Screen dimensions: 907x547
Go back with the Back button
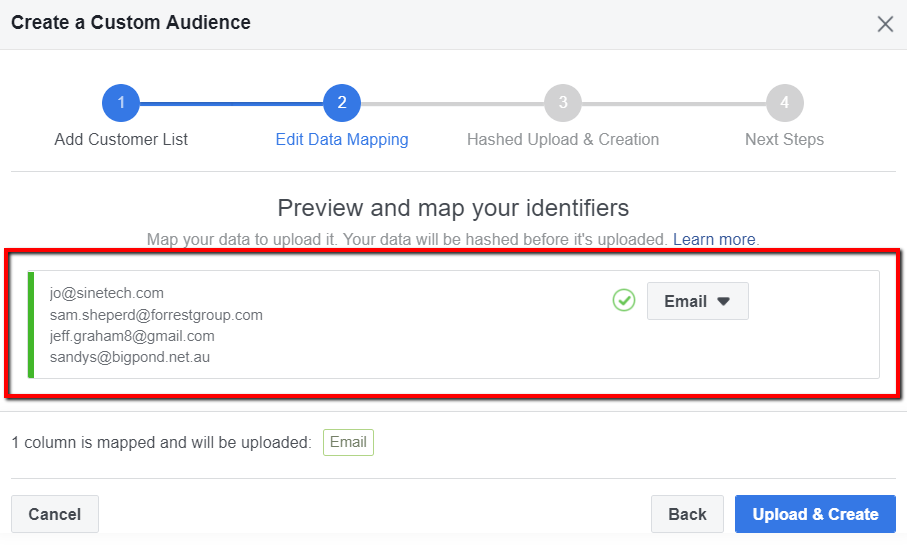(x=687, y=514)
